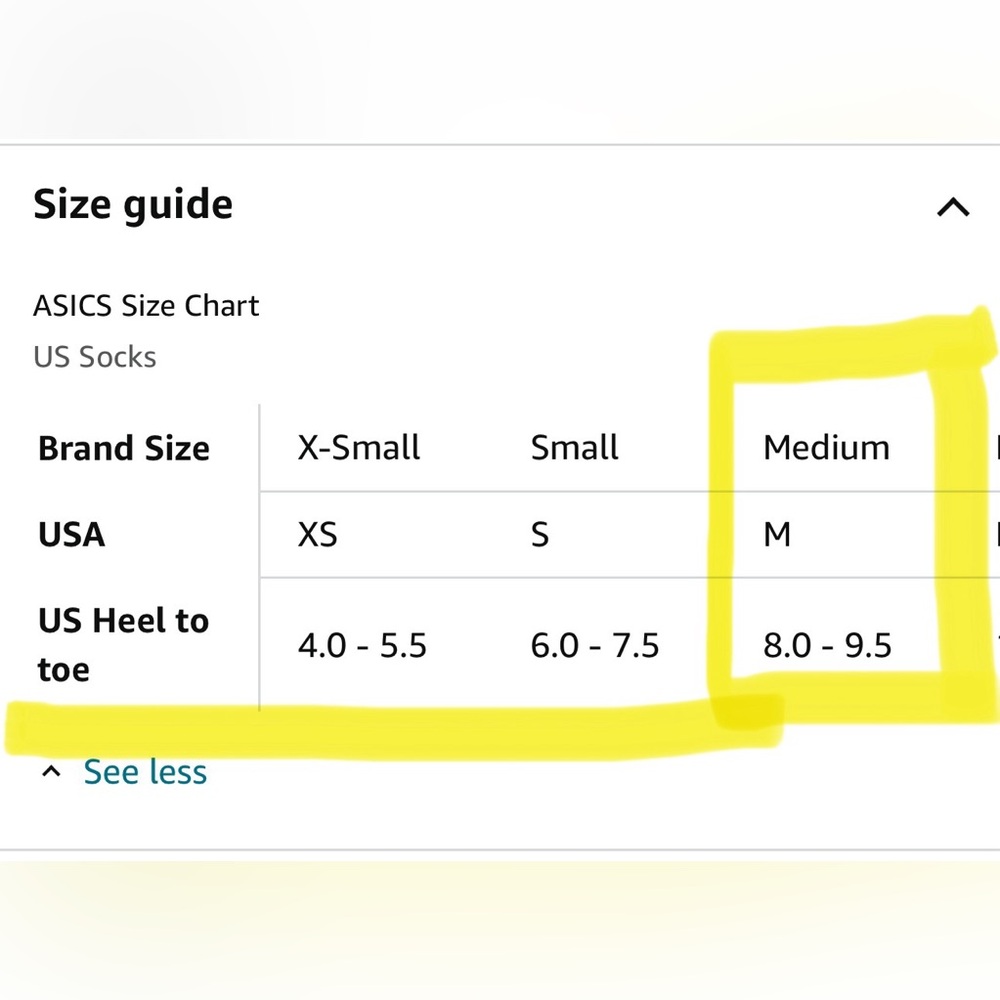The height and width of the screenshot is (1000, 1000).
Task: Click the 4.0 - 5.5 range cell
Action: point(362,645)
